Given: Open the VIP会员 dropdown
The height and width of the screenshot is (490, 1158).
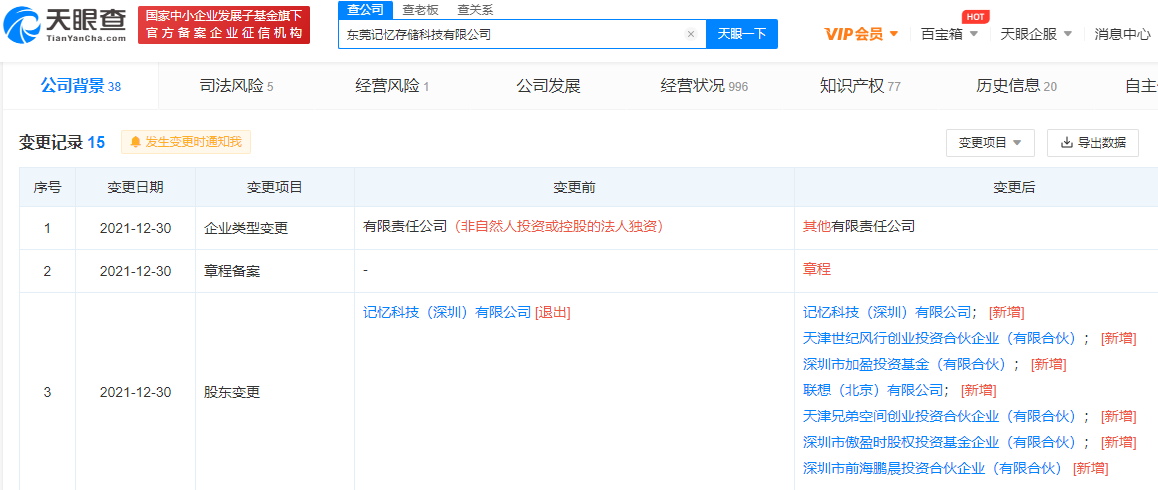Looking at the screenshot, I should tap(861, 34).
